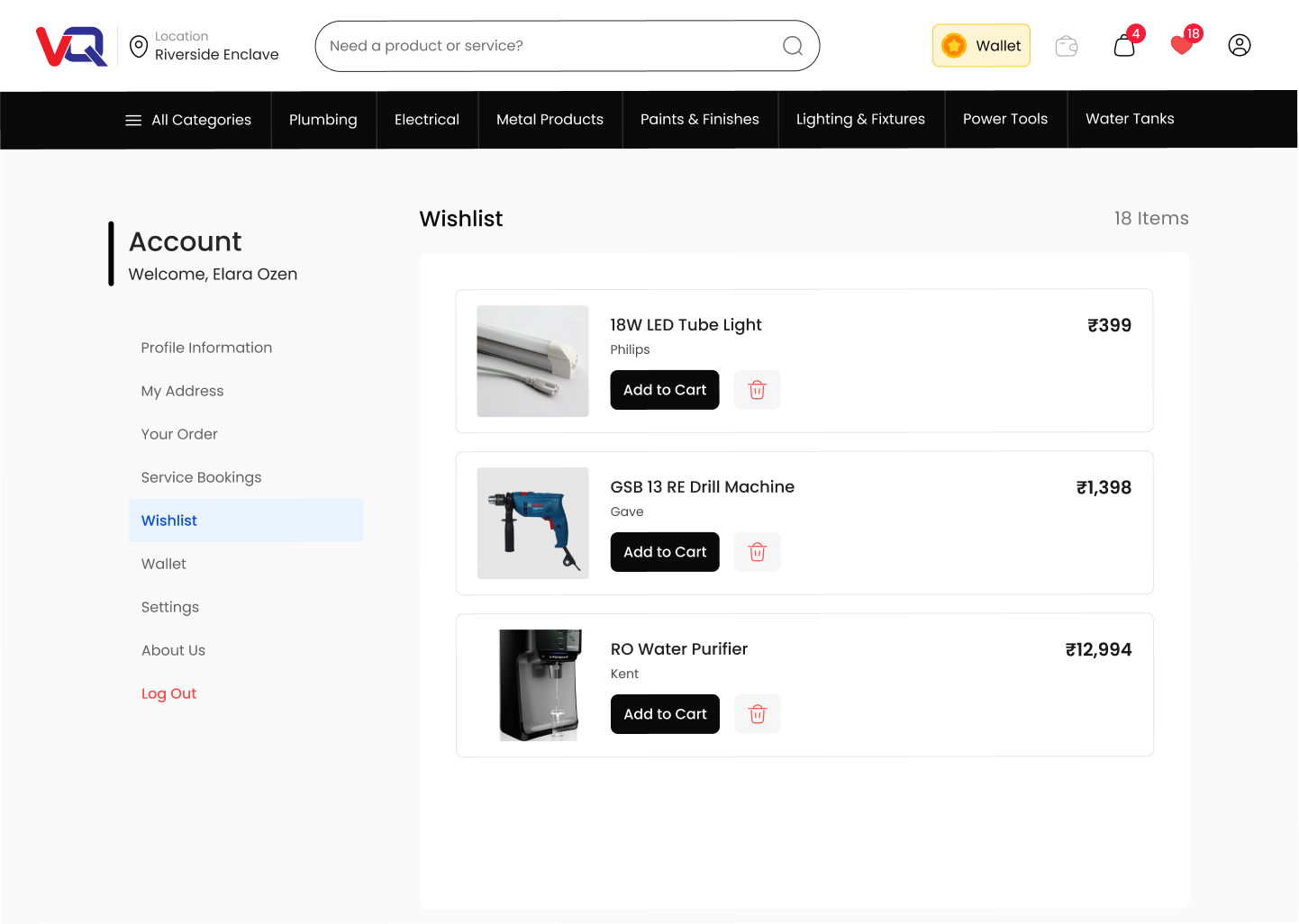1299x924 pixels.
Task: Open the Electrical category
Action: 427,120
